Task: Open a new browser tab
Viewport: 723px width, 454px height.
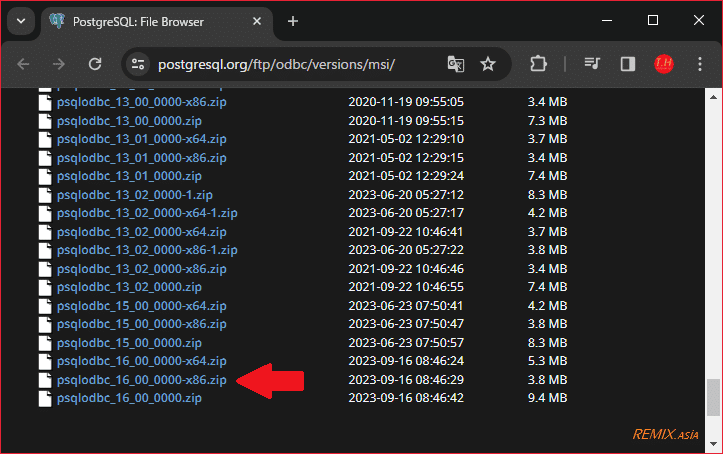Action: click(293, 21)
